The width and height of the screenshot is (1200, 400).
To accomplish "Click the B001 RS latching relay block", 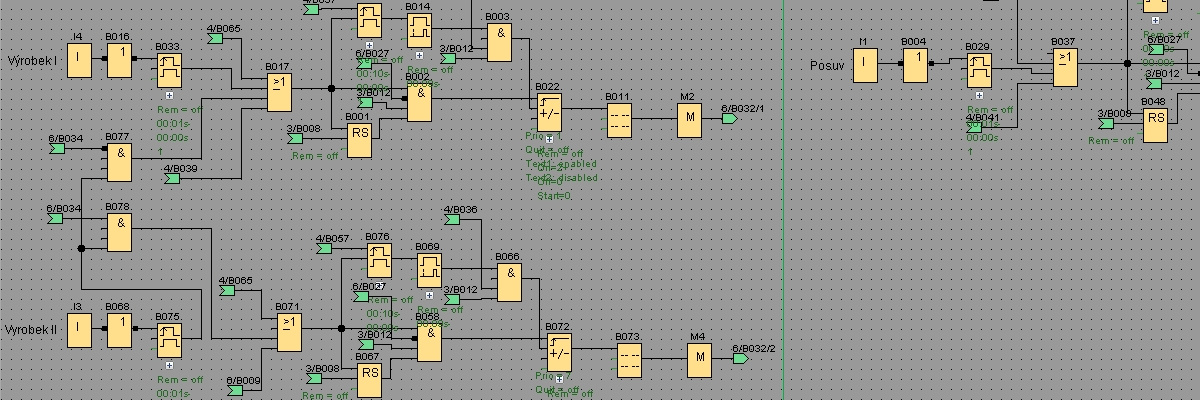I will coord(359,141).
